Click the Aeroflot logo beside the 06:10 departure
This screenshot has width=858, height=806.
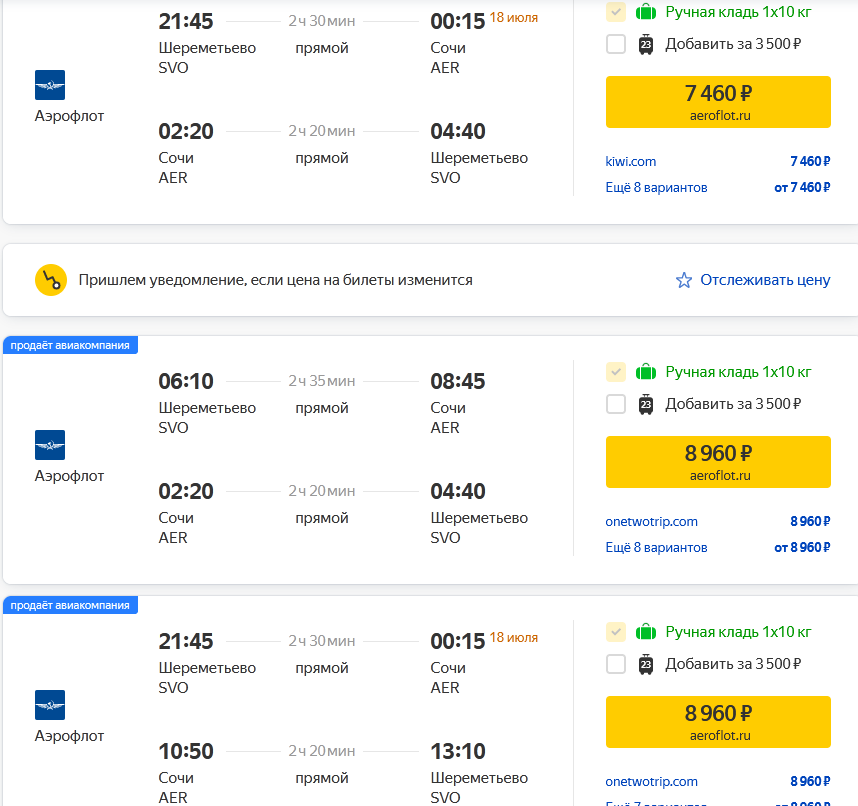50,445
